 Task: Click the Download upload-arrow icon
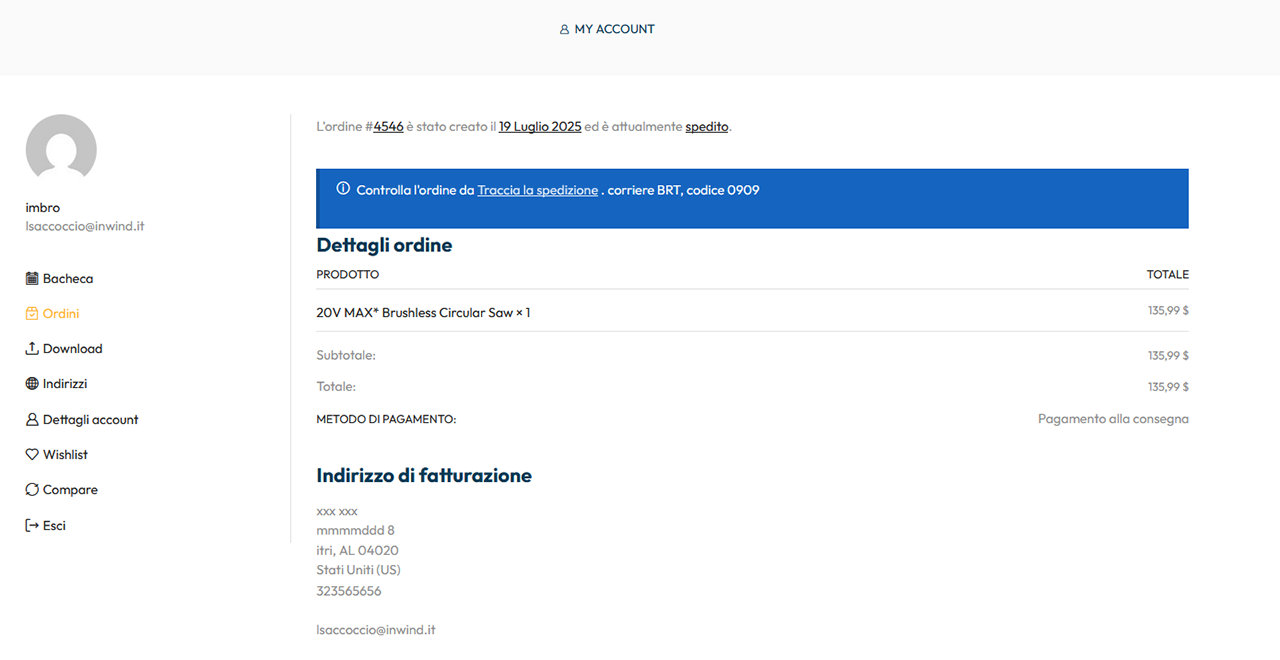[x=32, y=349]
